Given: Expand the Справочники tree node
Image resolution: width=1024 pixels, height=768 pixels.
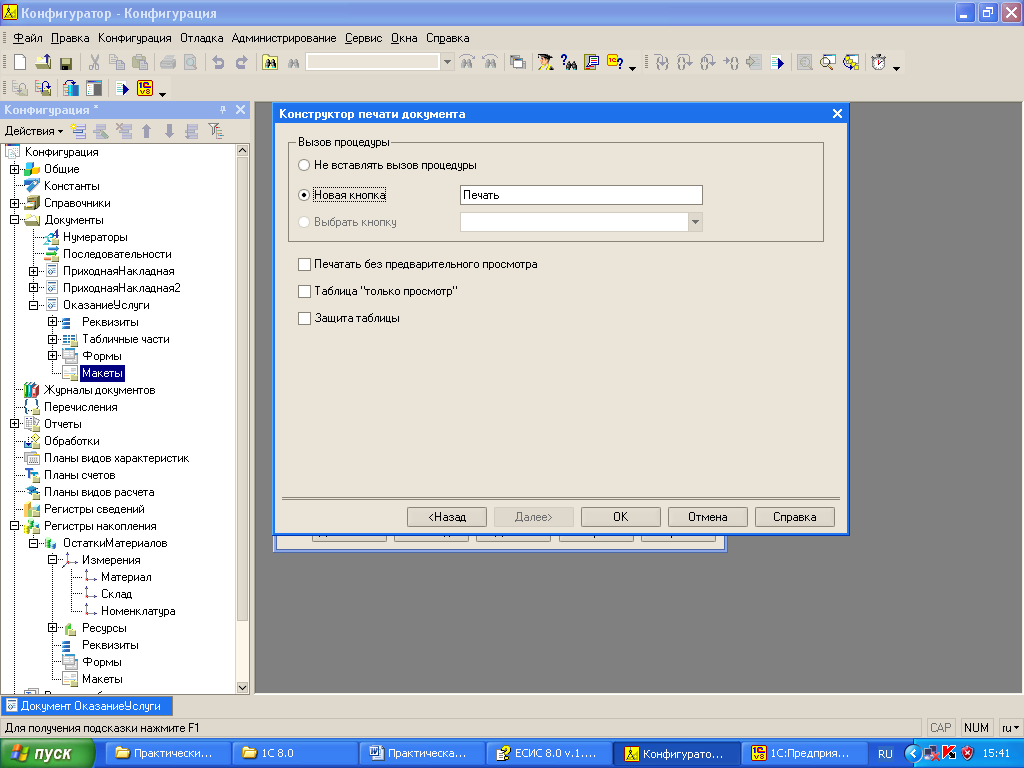Looking at the screenshot, I should click(14, 203).
